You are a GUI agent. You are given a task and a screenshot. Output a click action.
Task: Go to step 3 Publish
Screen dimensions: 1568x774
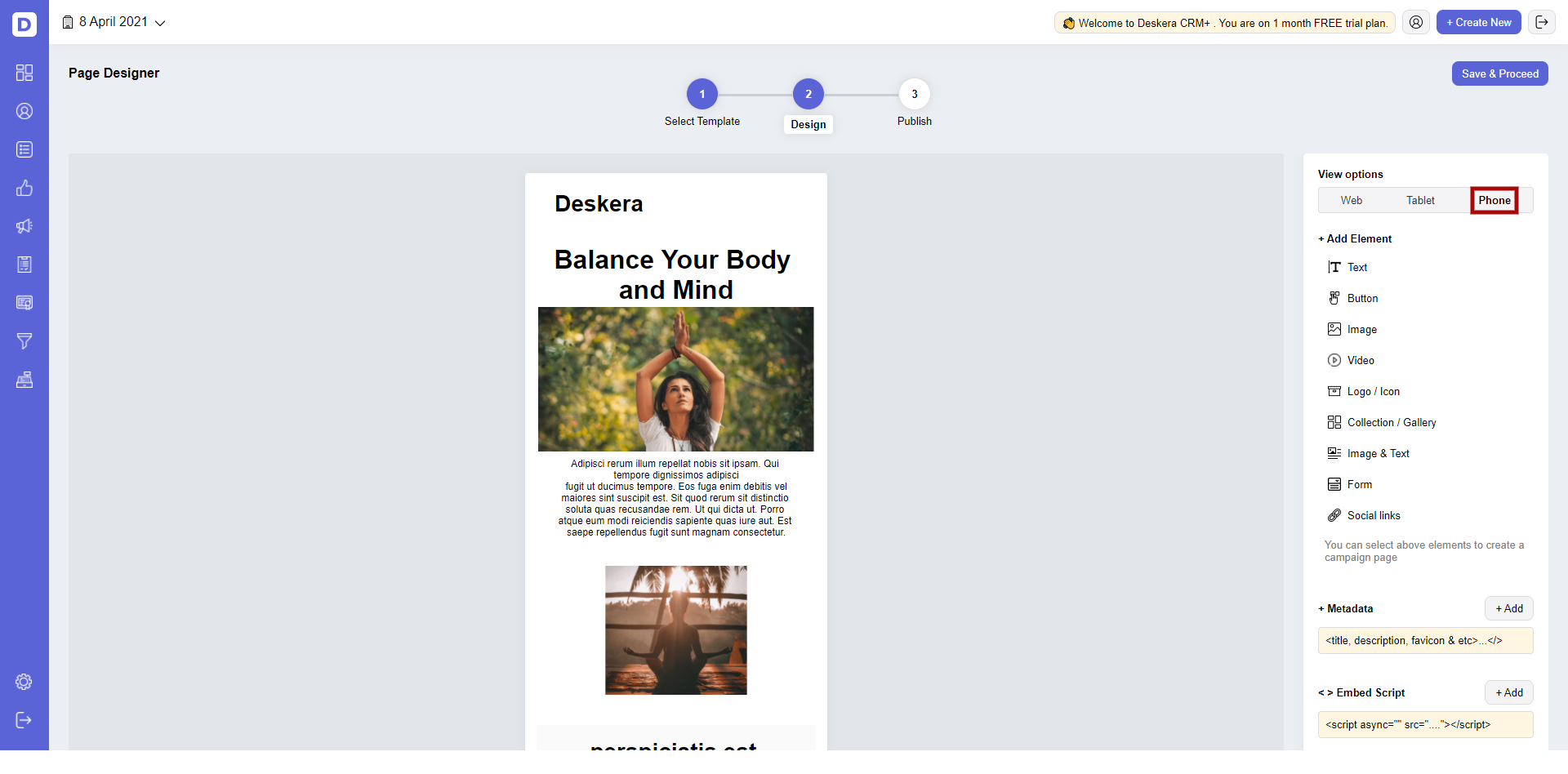click(915, 94)
